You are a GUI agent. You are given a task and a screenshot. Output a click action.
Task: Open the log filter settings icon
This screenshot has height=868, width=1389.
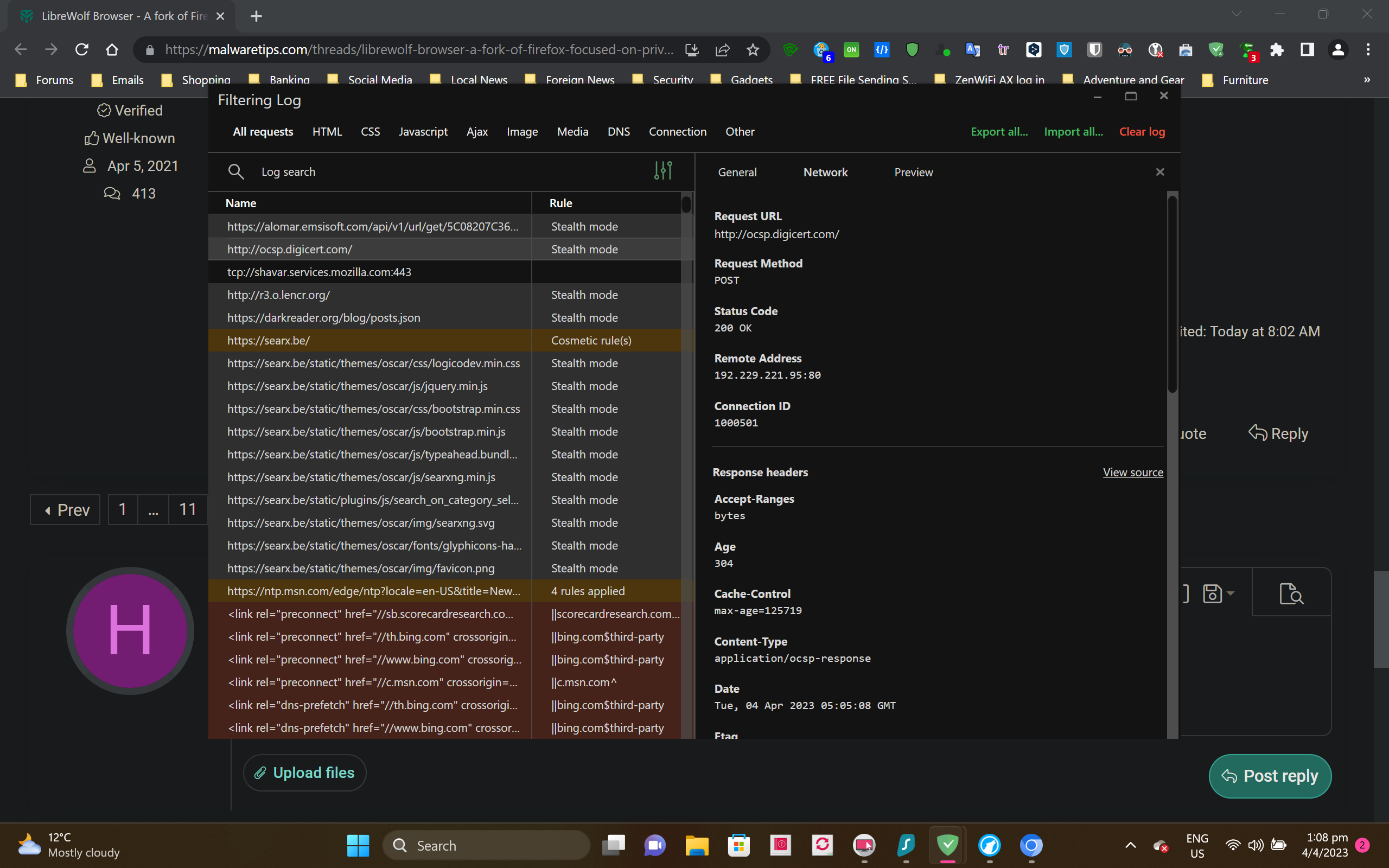(663, 170)
